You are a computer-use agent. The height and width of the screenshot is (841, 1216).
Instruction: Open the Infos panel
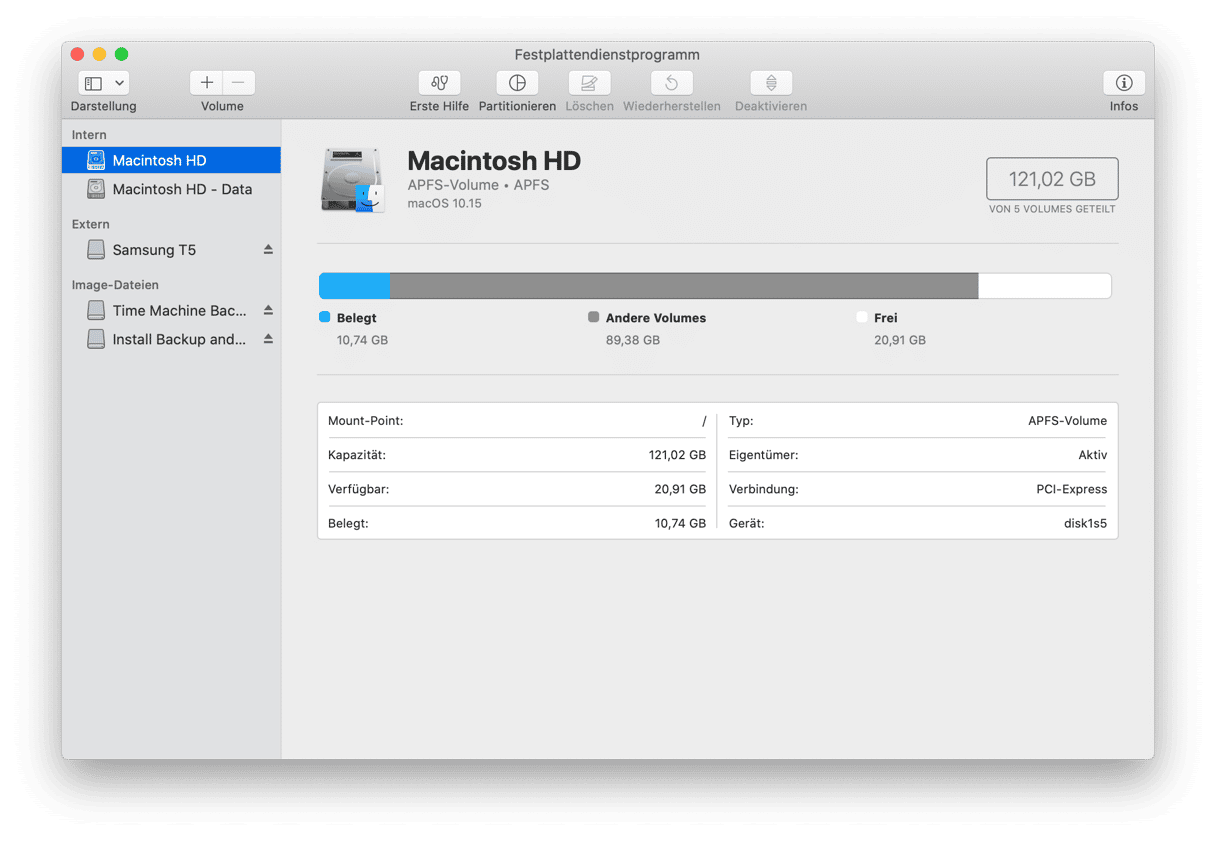[x=1123, y=83]
